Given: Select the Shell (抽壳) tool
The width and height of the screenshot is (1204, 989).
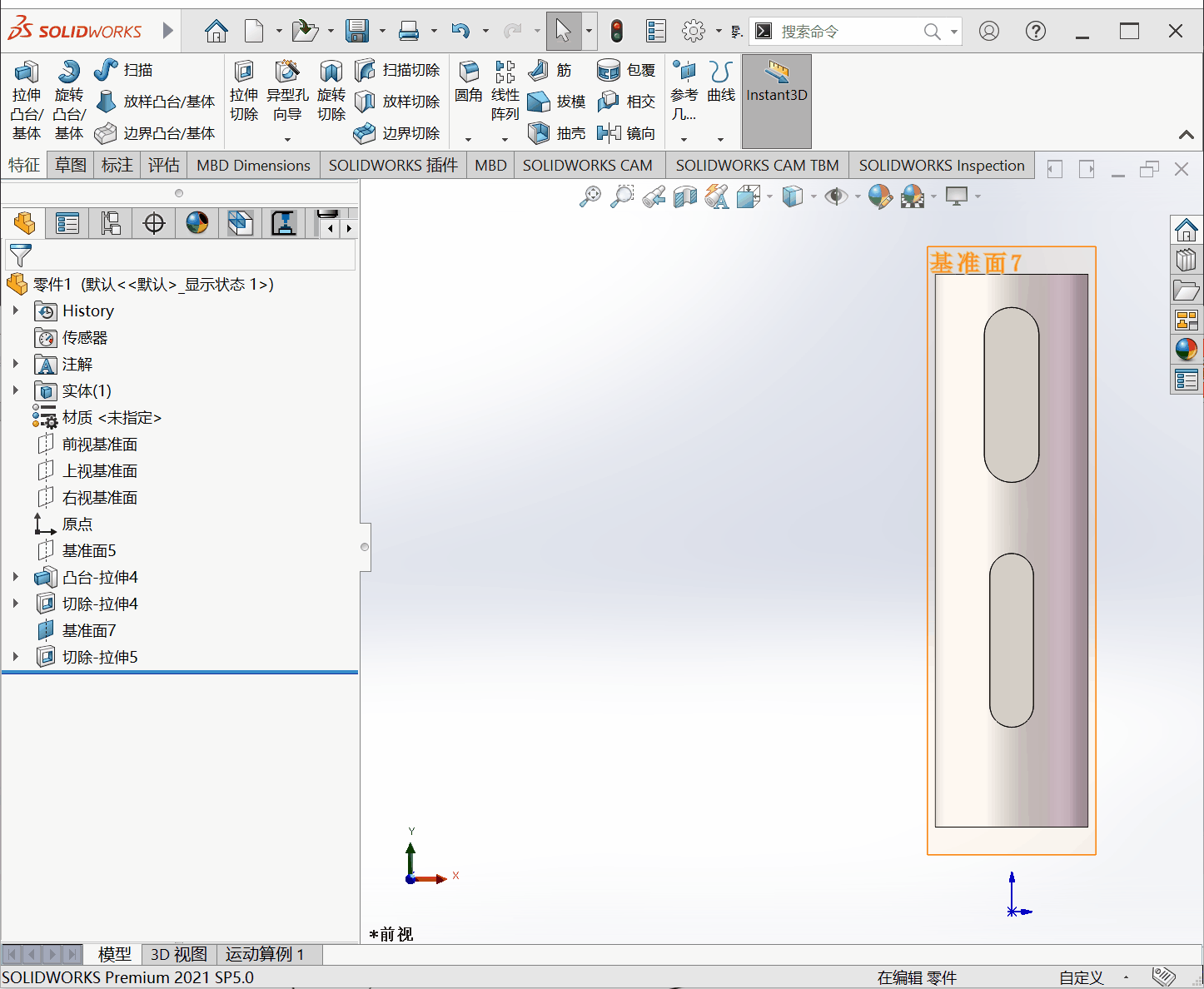Looking at the screenshot, I should 557,133.
